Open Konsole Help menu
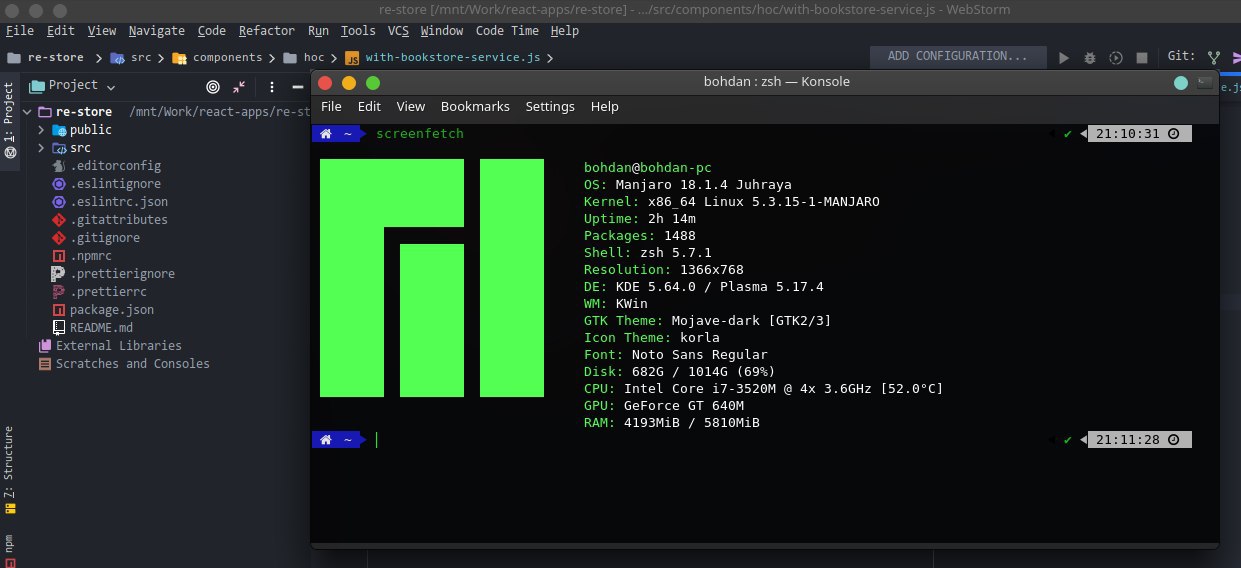1241x568 pixels. 605,107
